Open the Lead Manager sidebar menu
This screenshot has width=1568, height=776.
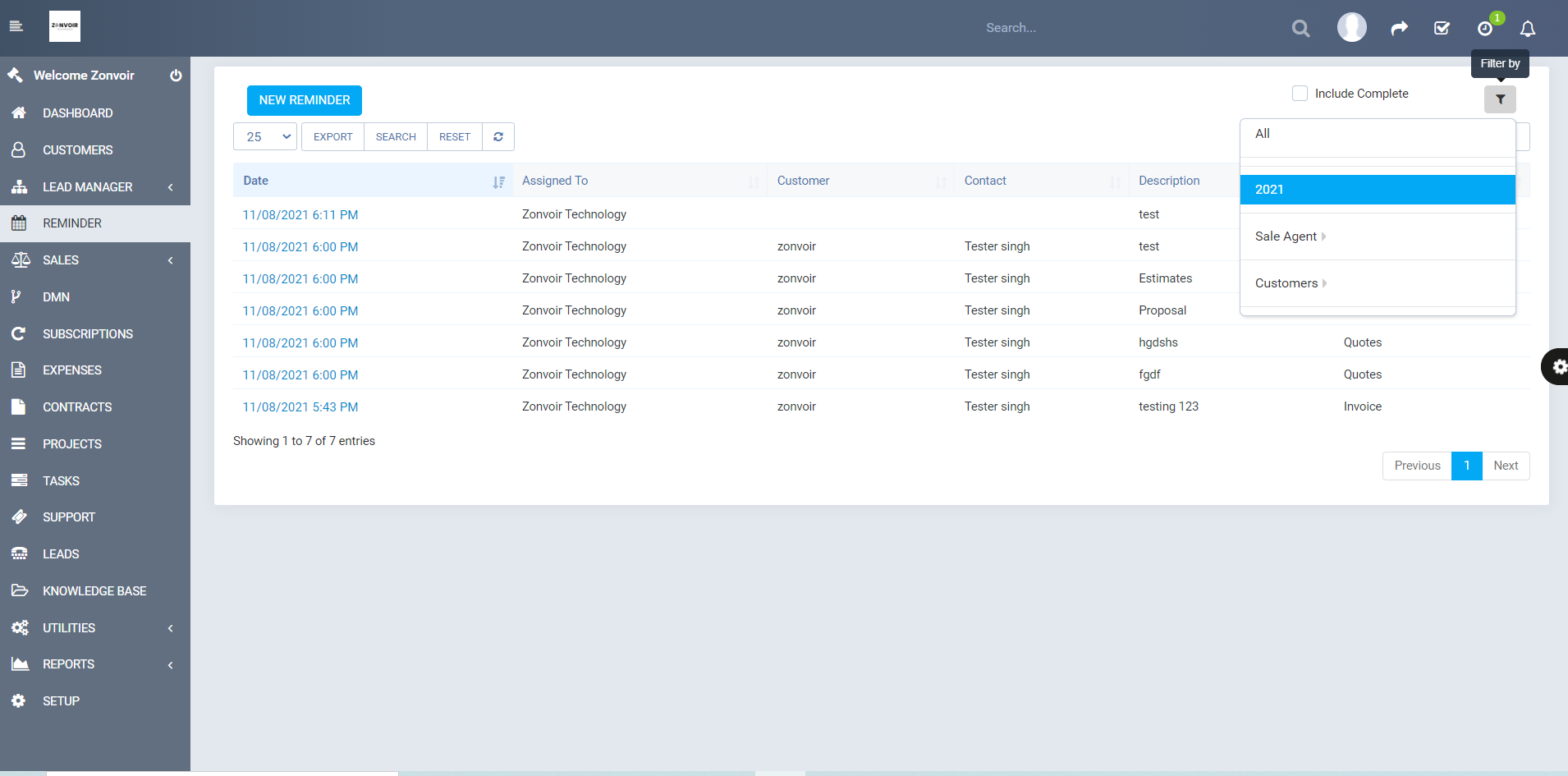tap(86, 186)
